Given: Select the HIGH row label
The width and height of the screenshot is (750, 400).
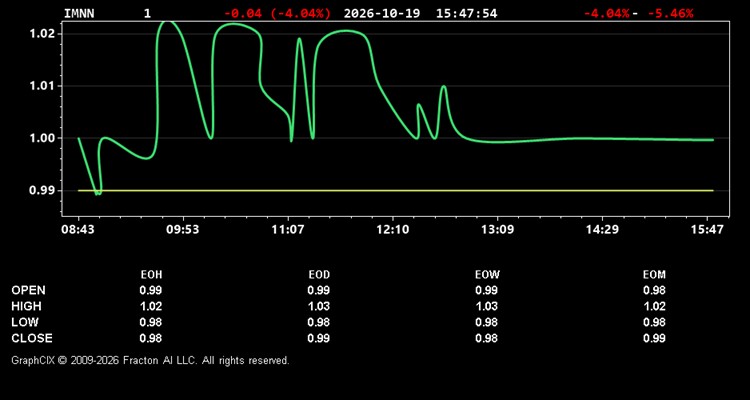Looking at the screenshot, I should click(26, 306).
